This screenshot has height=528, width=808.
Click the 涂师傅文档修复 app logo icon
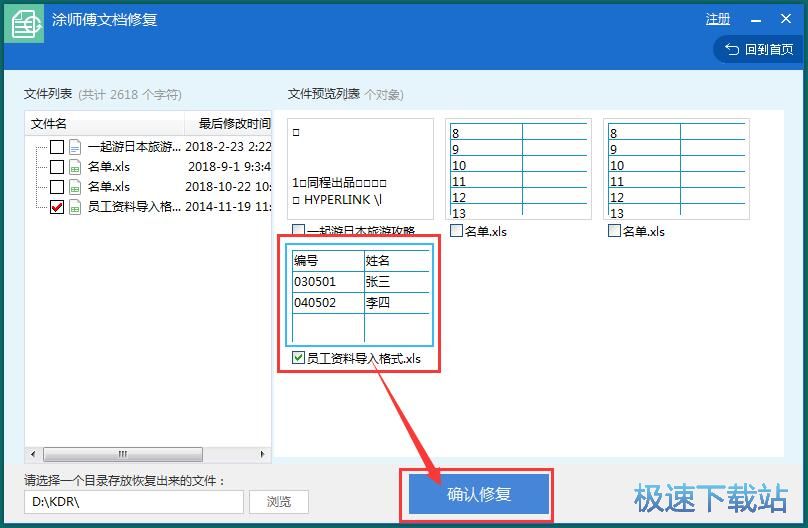24,24
